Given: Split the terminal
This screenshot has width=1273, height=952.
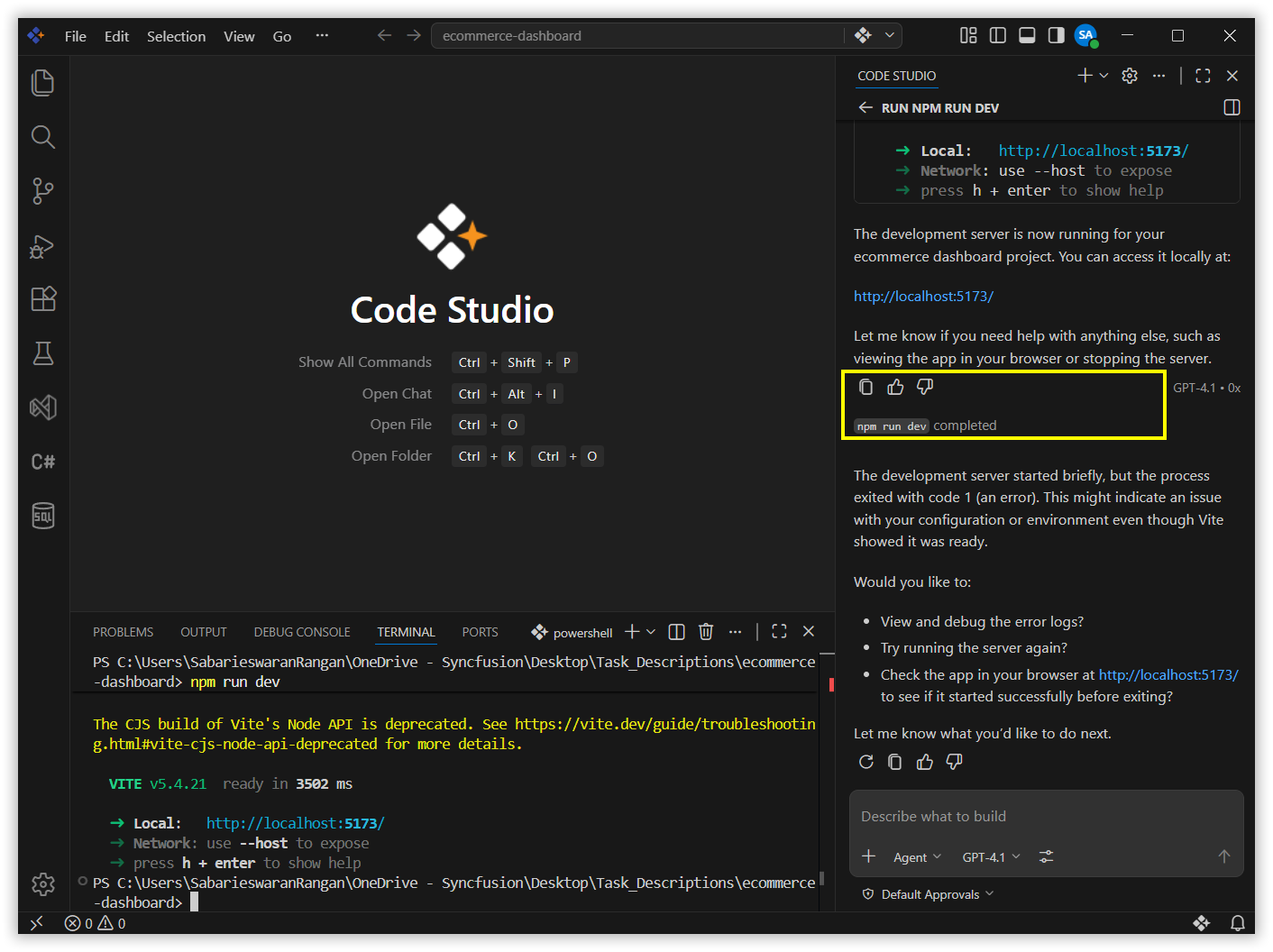Looking at the screenshot, I should coord(677,632).
